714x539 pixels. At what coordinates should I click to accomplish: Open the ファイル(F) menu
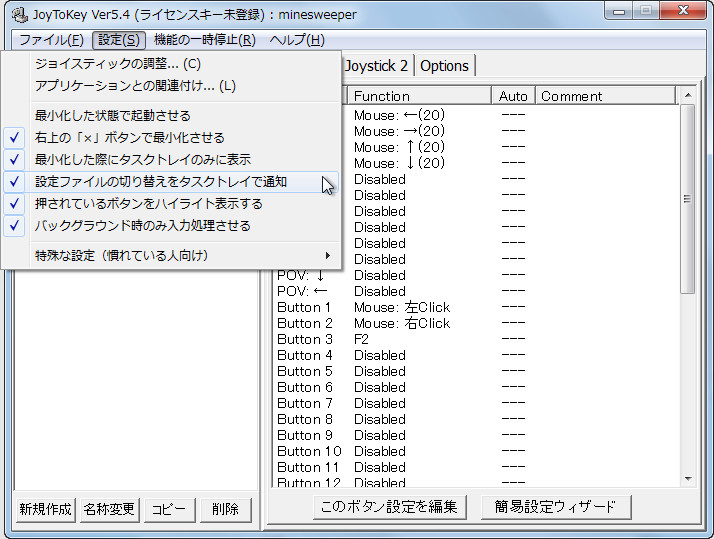coord(51,40)
